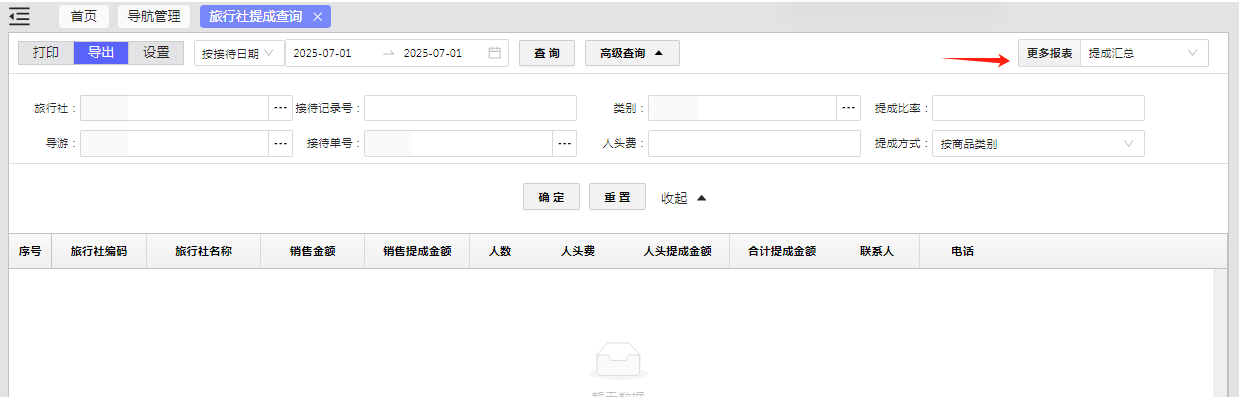Switch to 首页 tab
This screenshot has width=1239, height=397.
pos(84,16)
